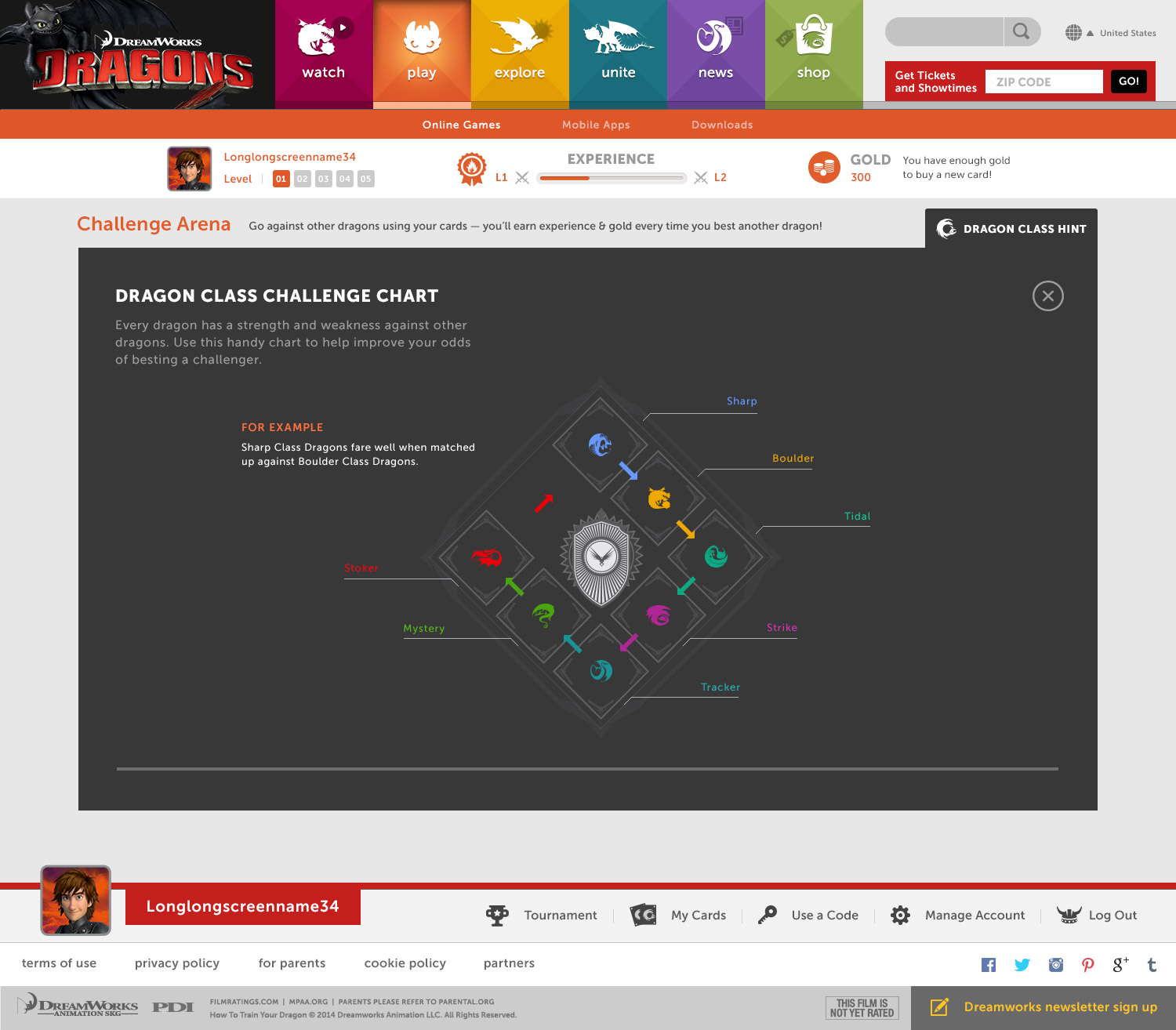Screen dimensions: 1176x1030
Task: Click the GO! showtimes button
Action: [x=1129, y=82]
